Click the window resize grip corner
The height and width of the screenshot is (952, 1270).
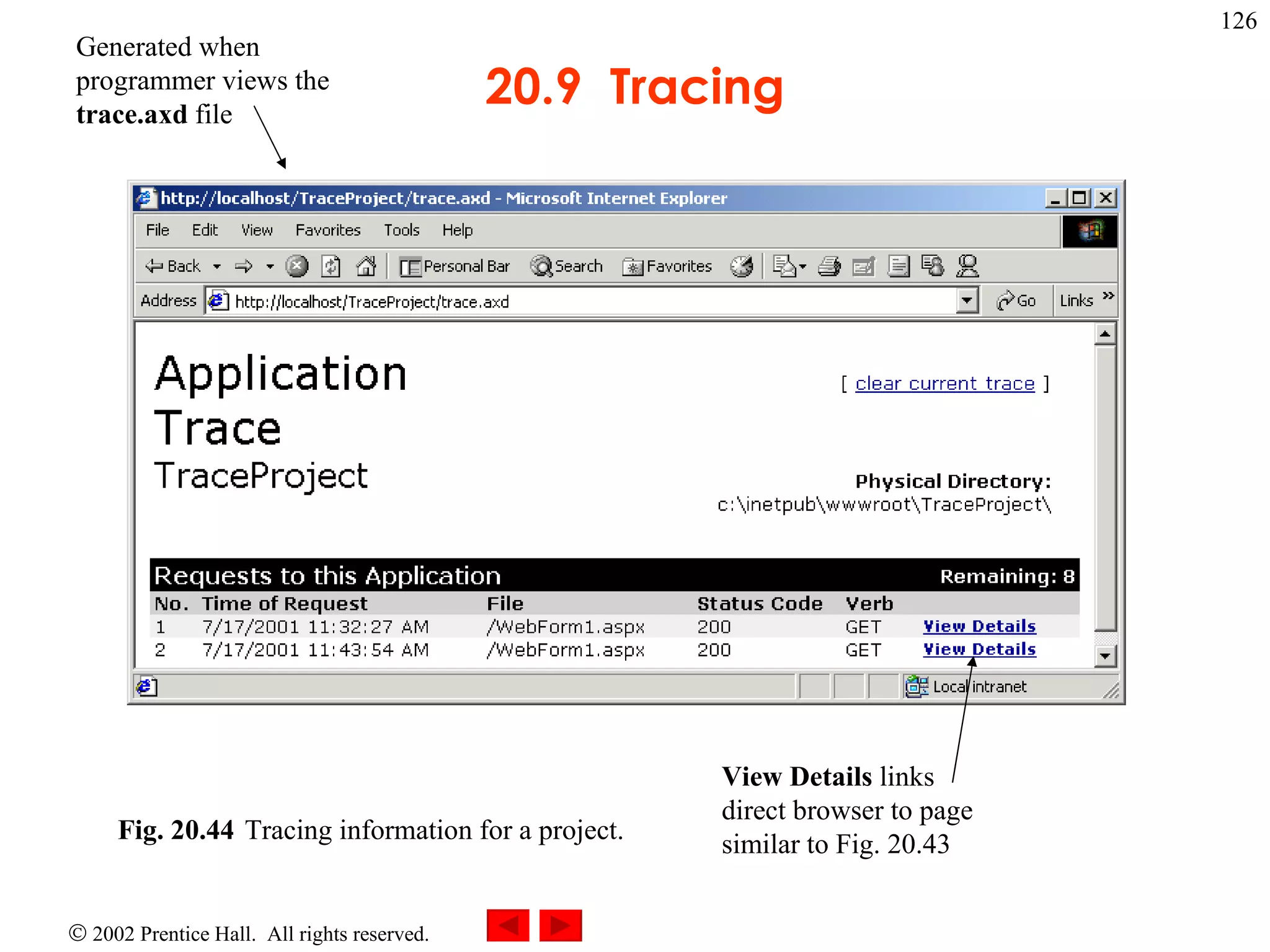[1111, 691]
